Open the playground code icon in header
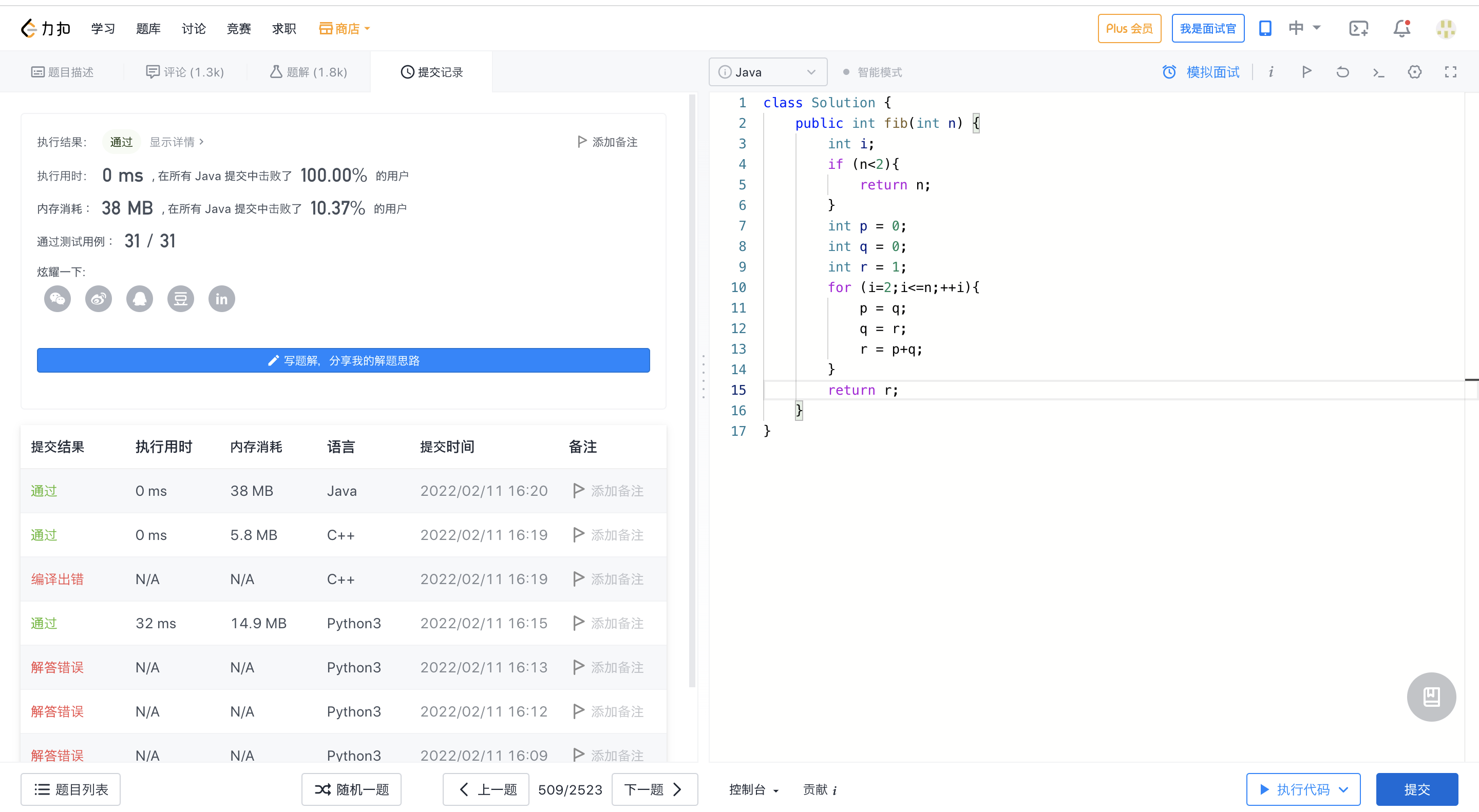The width and height of the screenshot is (1479, 812). [1358, 28]
